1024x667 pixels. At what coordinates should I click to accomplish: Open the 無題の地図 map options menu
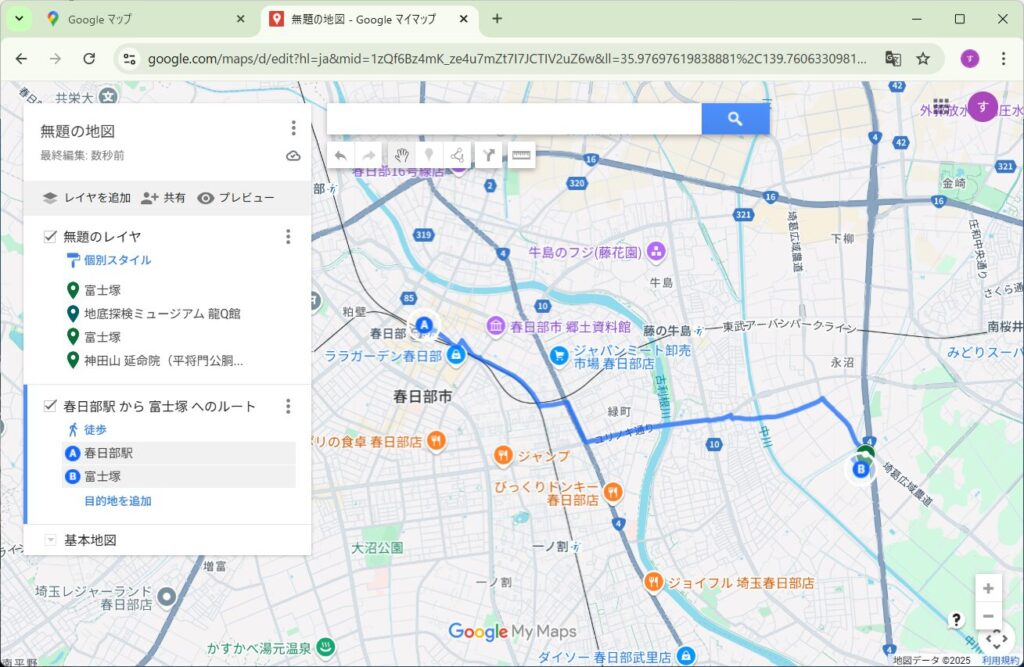click(x=293, y=127)
